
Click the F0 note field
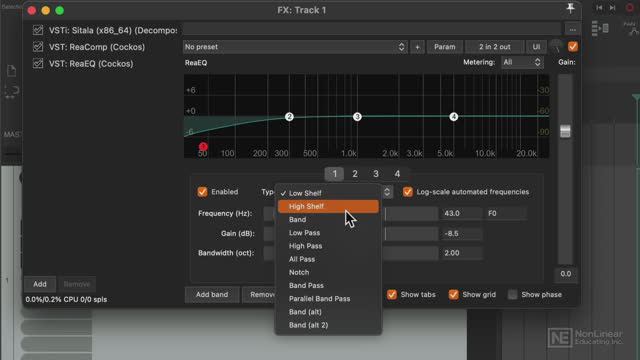coord(506,213)
